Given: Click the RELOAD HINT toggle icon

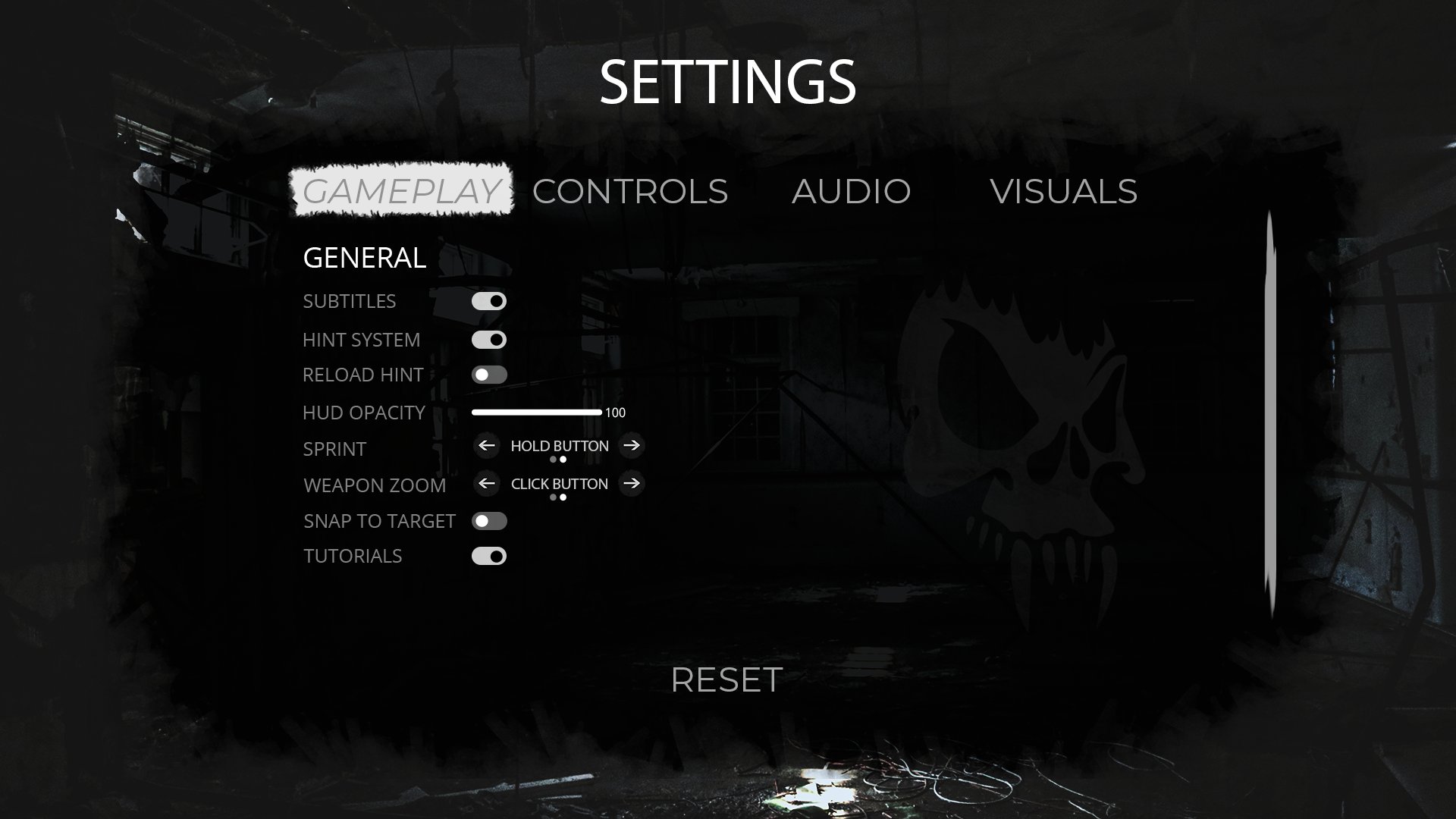Looking at the screenshot, I should tap(489, 374).
